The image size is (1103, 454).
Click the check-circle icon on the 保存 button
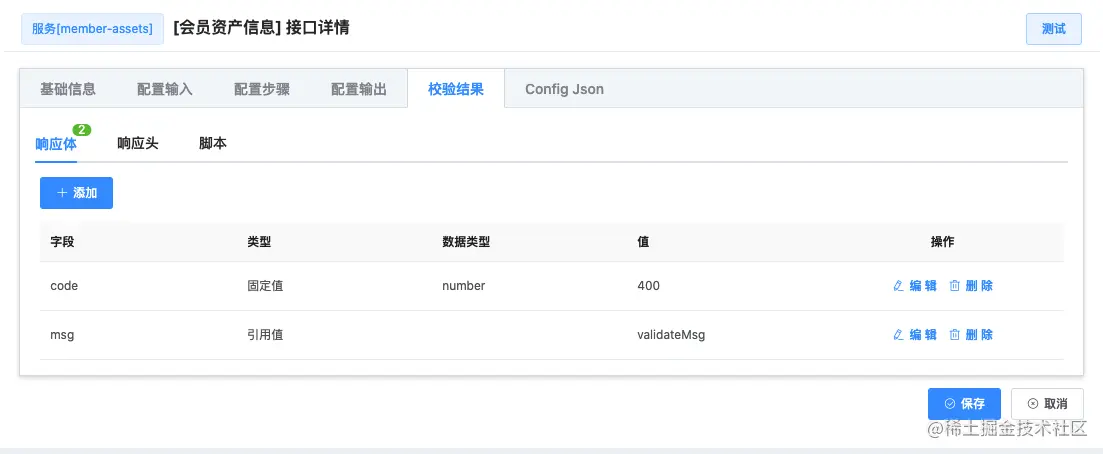(x=950, y=404)
